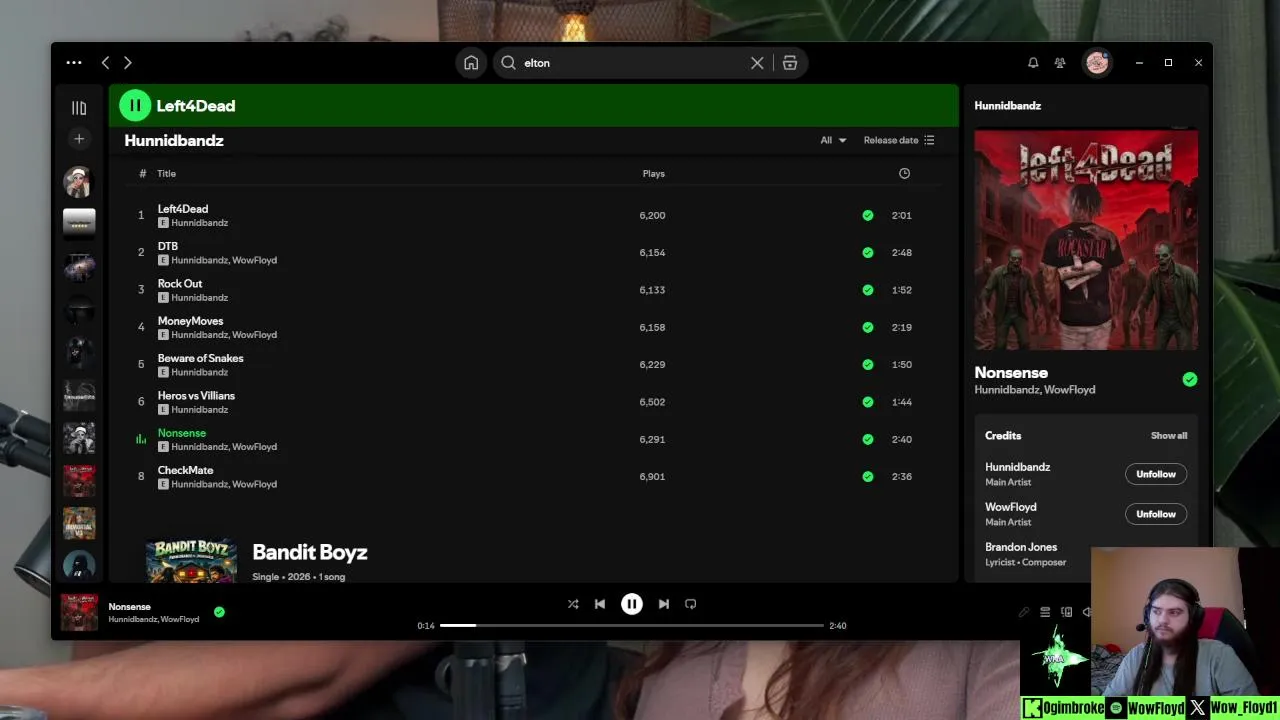This screenshot has width=1280, height=720.
Task: Toggle saved checkmark in the now playing bar
Action: (x=219, y=612)
